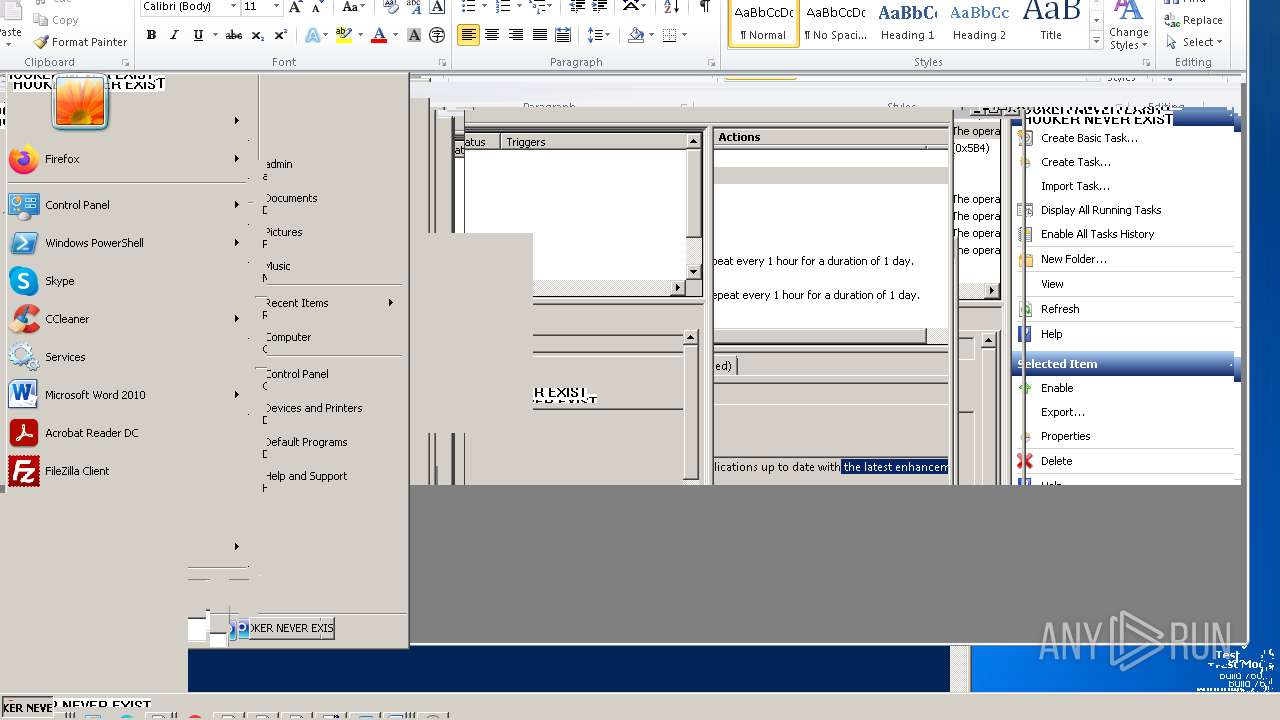
Task: Click Enable in Task Scheduler Selected Item
Action: click(x=1057, y=388)
